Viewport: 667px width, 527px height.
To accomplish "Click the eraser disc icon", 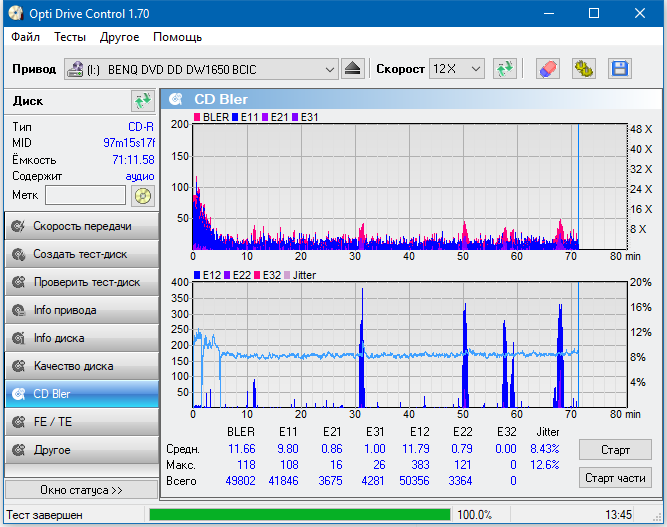I will (547, 69).
